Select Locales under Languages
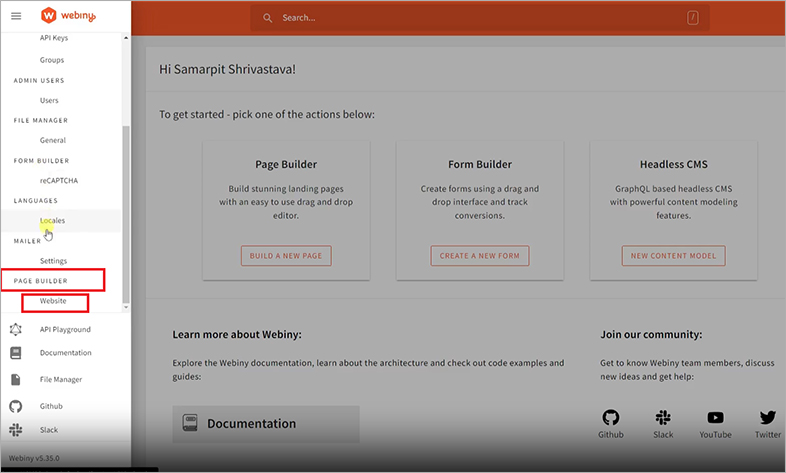 tap(52, 220)
